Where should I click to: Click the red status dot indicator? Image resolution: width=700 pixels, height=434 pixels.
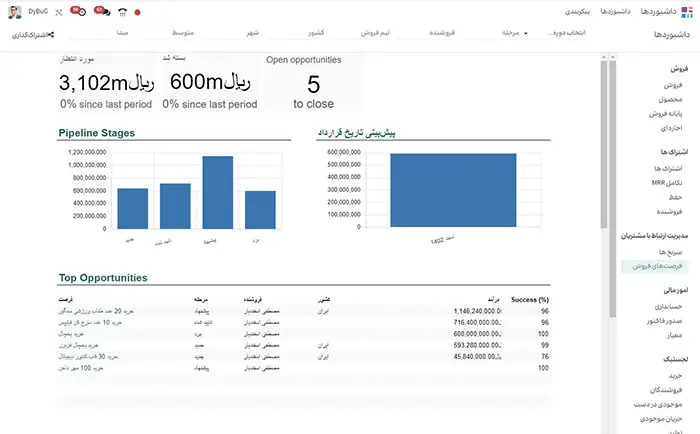138,13
